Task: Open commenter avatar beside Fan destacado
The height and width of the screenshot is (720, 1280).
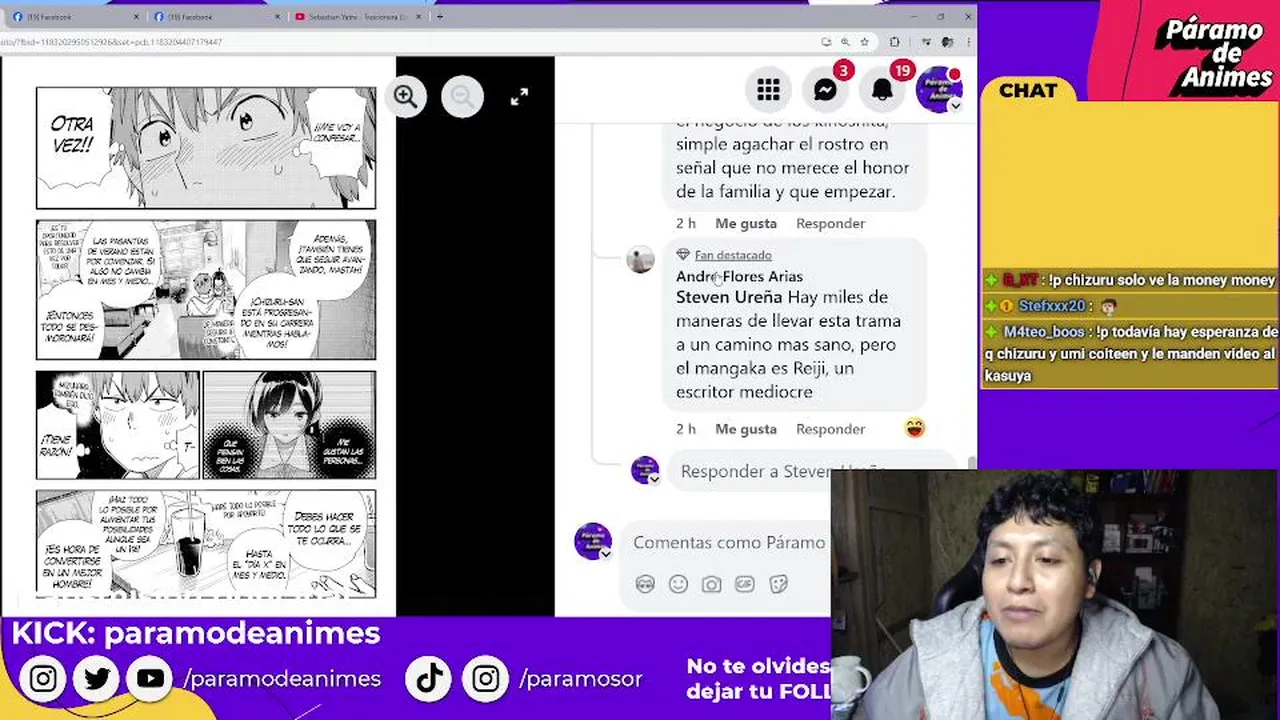Action: point(640,260)
